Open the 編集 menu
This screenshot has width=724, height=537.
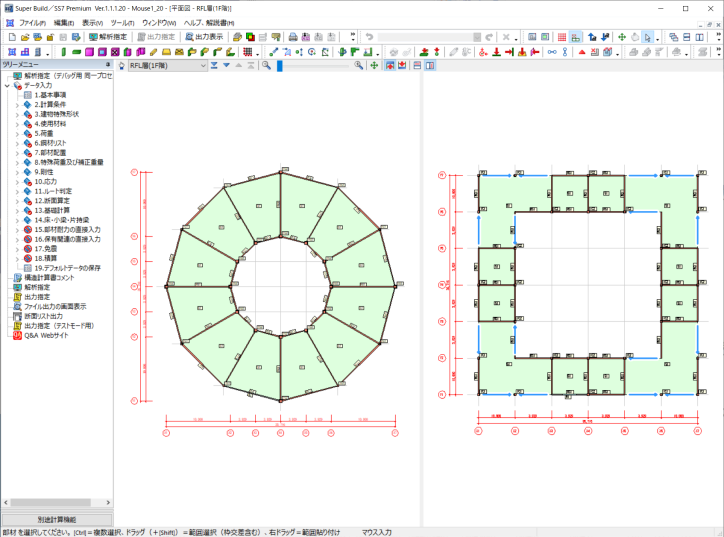pos(64,23)
